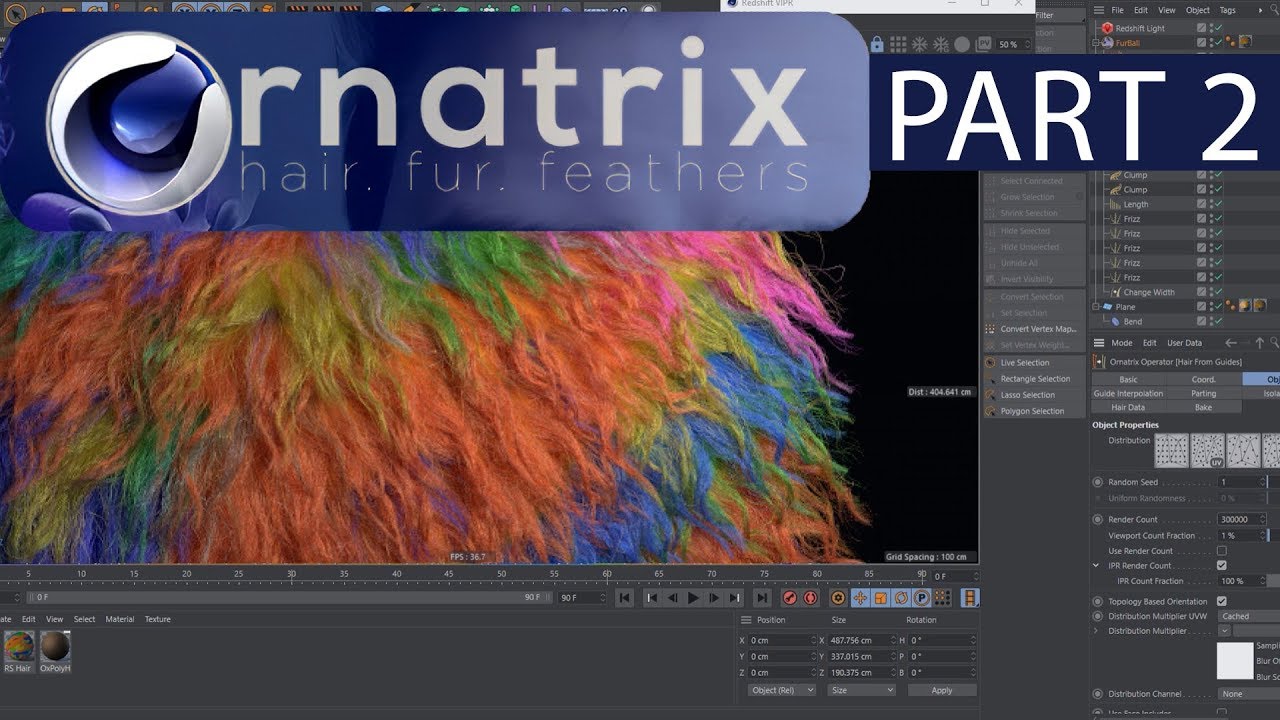This screenshot has width=1280, height=720.
Task: Open Distribution Multiplier small arrow dropdown
Action: point(1224,631)
